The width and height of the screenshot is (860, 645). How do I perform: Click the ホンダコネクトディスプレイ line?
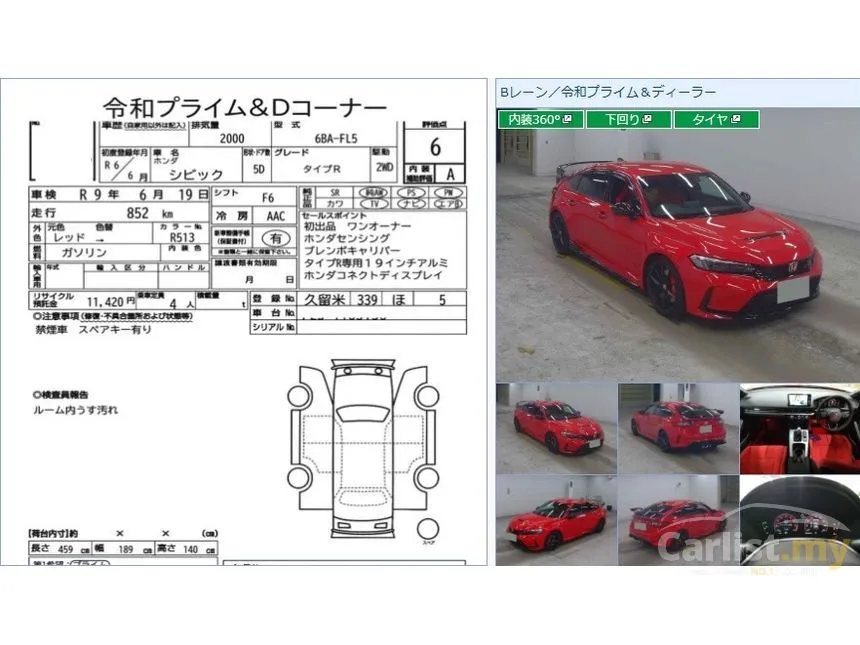[373, 275]
